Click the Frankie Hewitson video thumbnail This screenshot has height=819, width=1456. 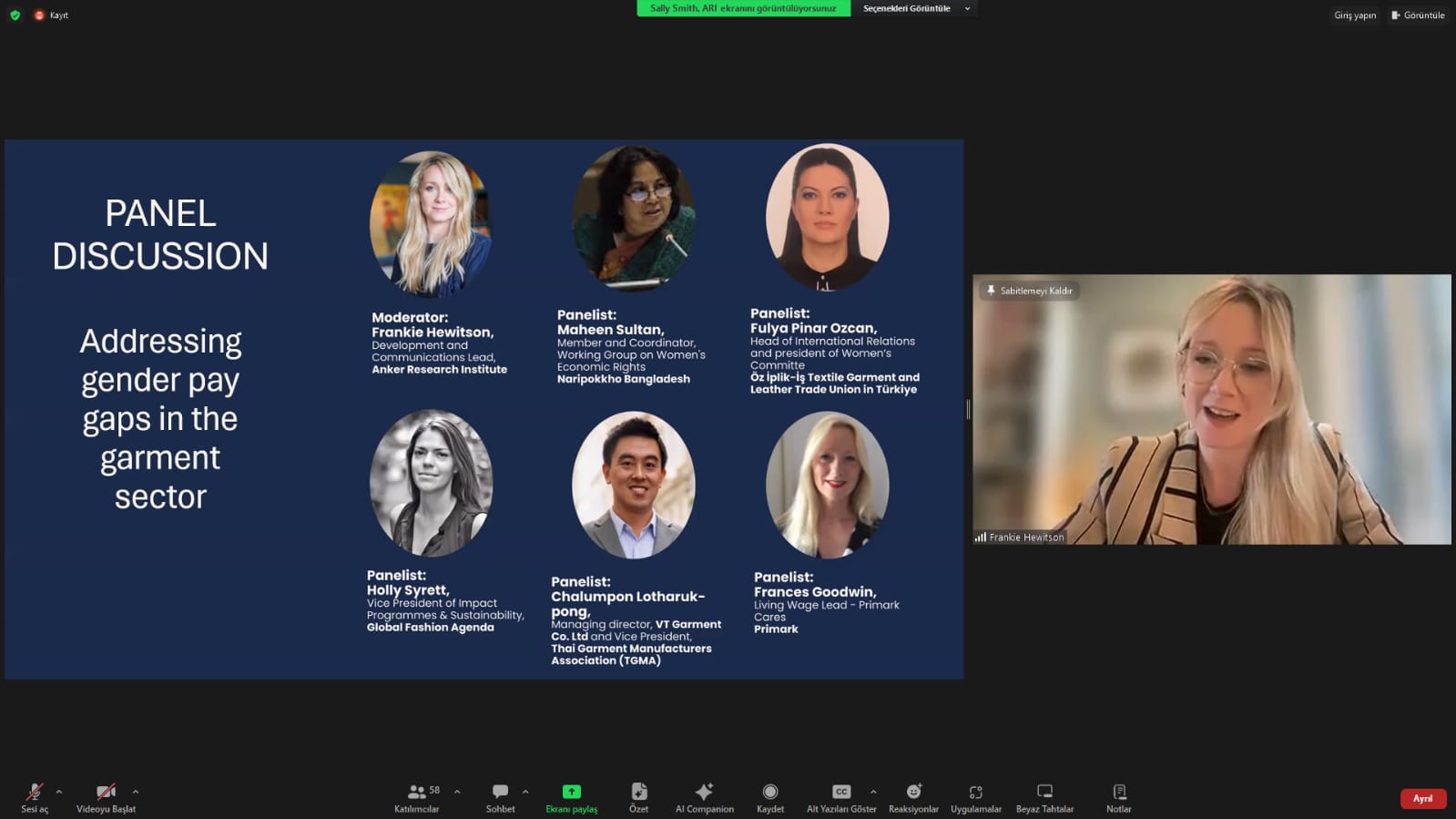click(1212, 409)
